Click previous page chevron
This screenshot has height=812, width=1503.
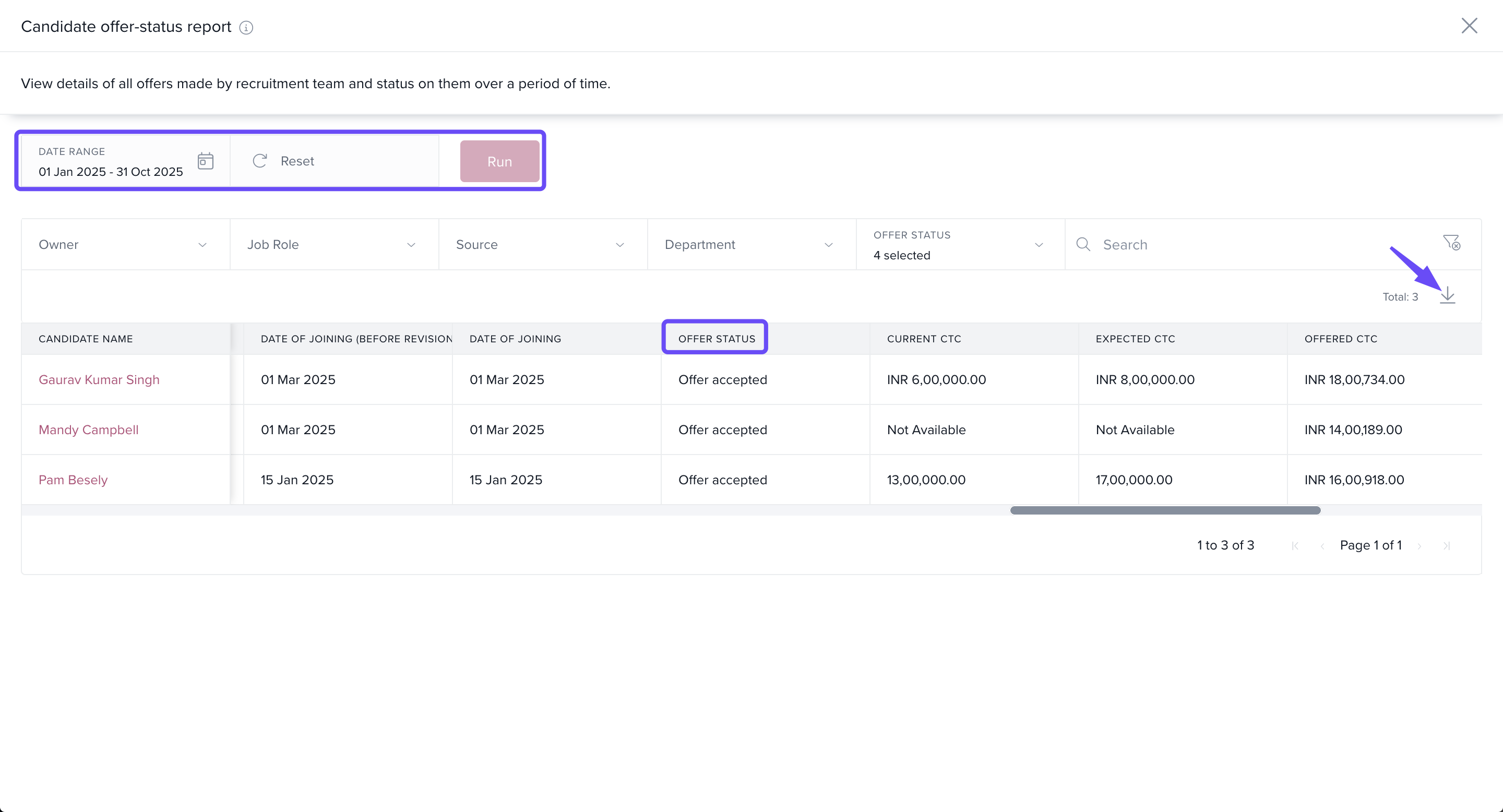(1322, 545)
